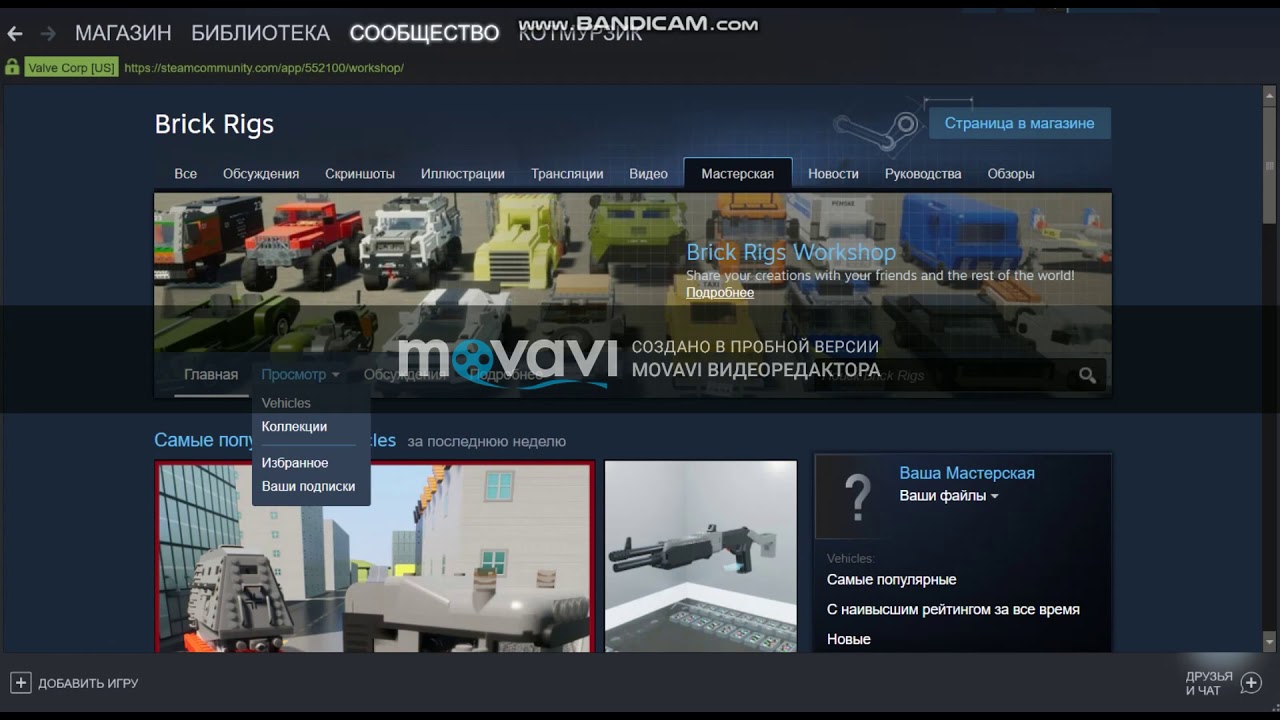Click the Valve Corp [US] certificate badge
This screenshot has height=720, width=1280.
pos(71,68)
